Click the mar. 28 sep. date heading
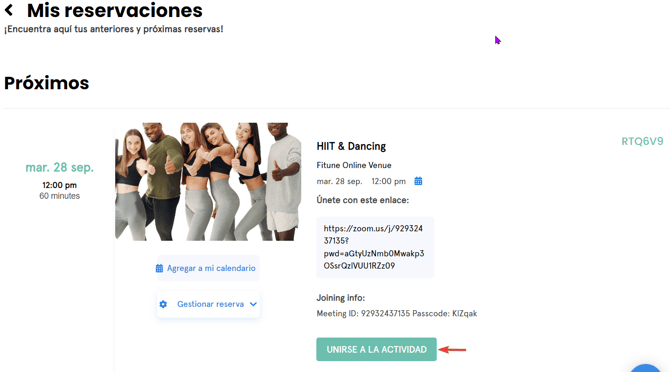The height and width of the screenshot is (372, 670). pos(59,167)
